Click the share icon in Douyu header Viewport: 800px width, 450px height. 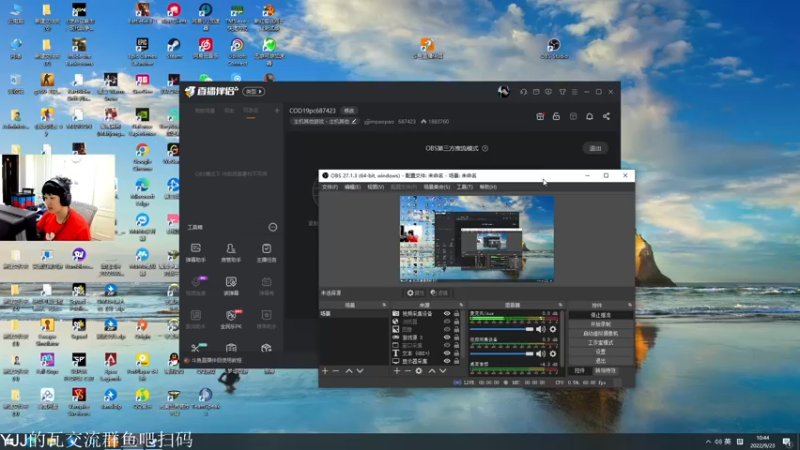coord(606,116)
